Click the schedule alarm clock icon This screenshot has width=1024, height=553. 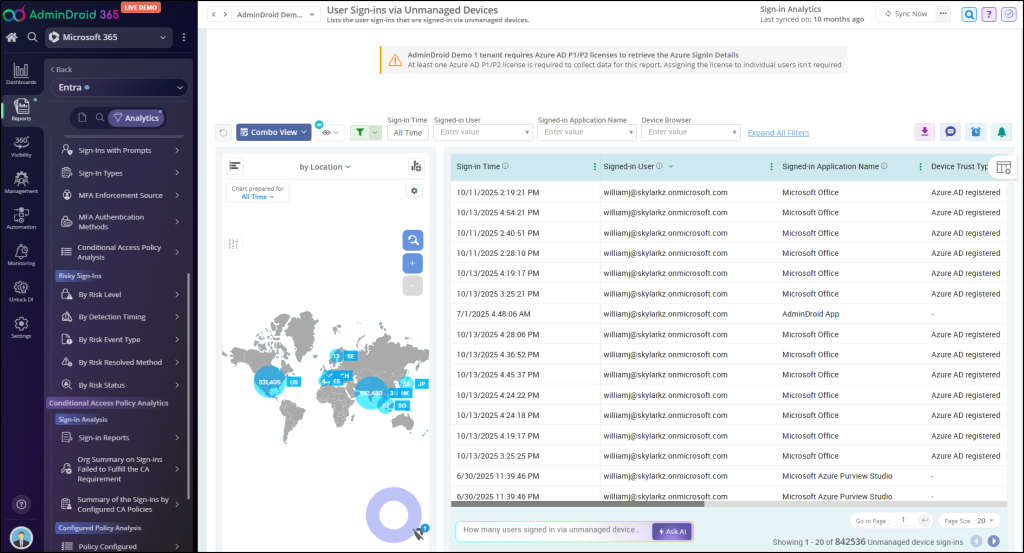[x=976, y=132]
